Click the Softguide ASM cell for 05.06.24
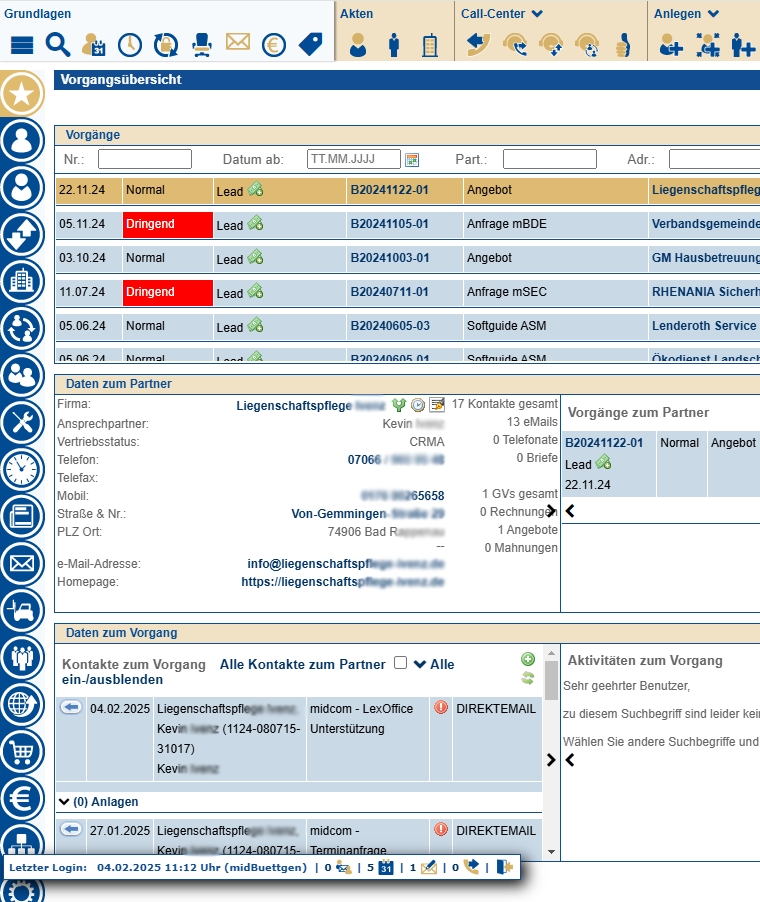Viewport: 760px width, 902px height. coord(555,326)
